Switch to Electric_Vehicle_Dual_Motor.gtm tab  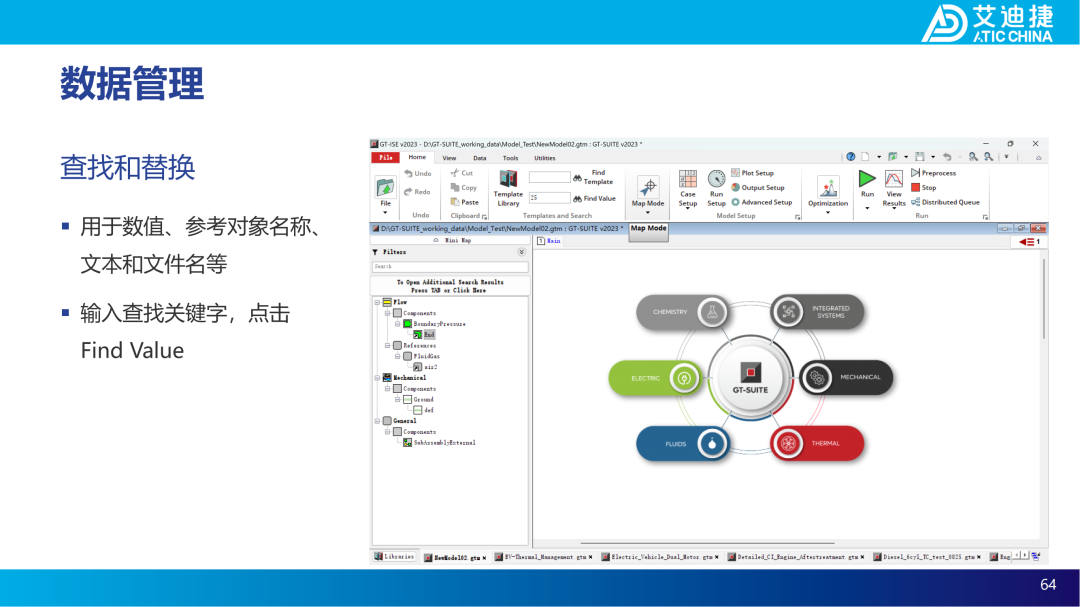point(660,557)
